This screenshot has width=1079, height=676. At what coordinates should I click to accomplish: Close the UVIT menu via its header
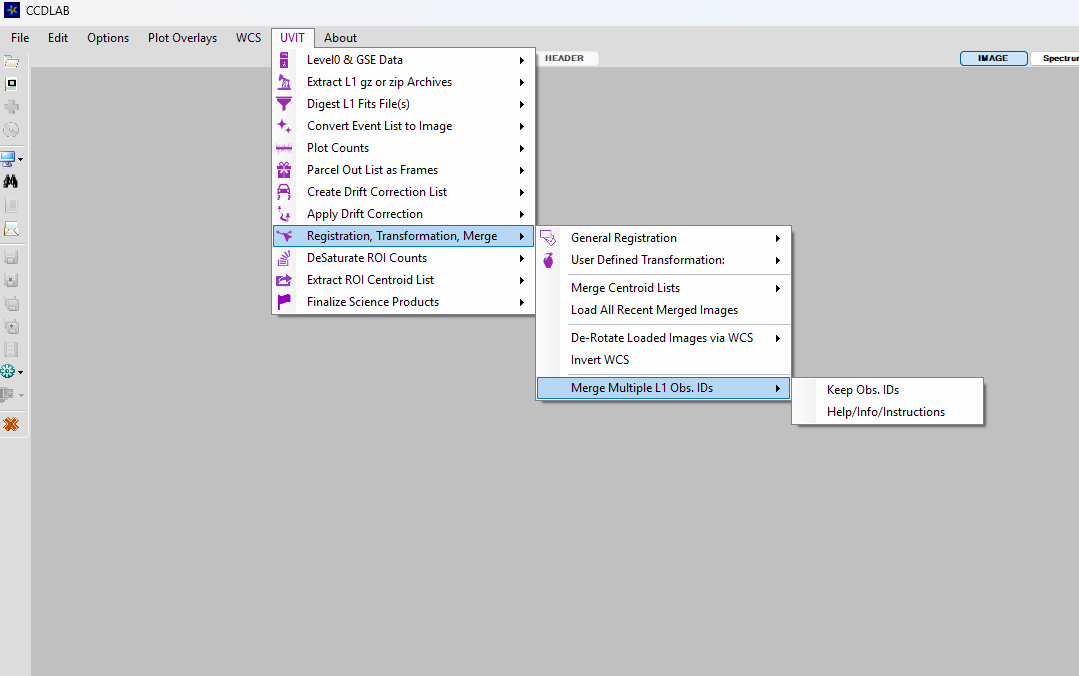pyautogui.click(x=292, y=38)
